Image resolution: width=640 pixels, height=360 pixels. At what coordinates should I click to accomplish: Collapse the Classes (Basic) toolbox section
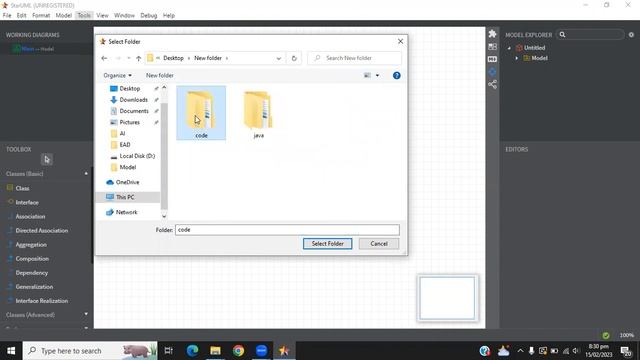(x=86, y=174)
